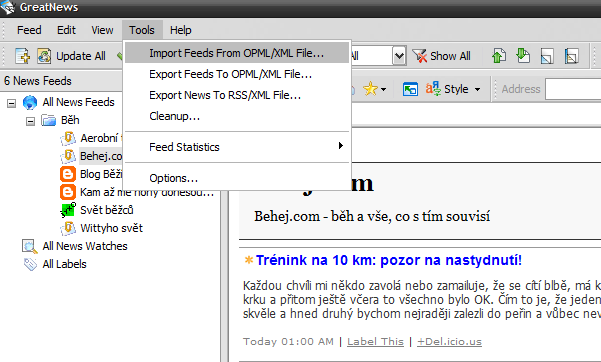Click the Blogger icon of Blog Běž feed
601x362 pixels.
click(x=68, y=174)
